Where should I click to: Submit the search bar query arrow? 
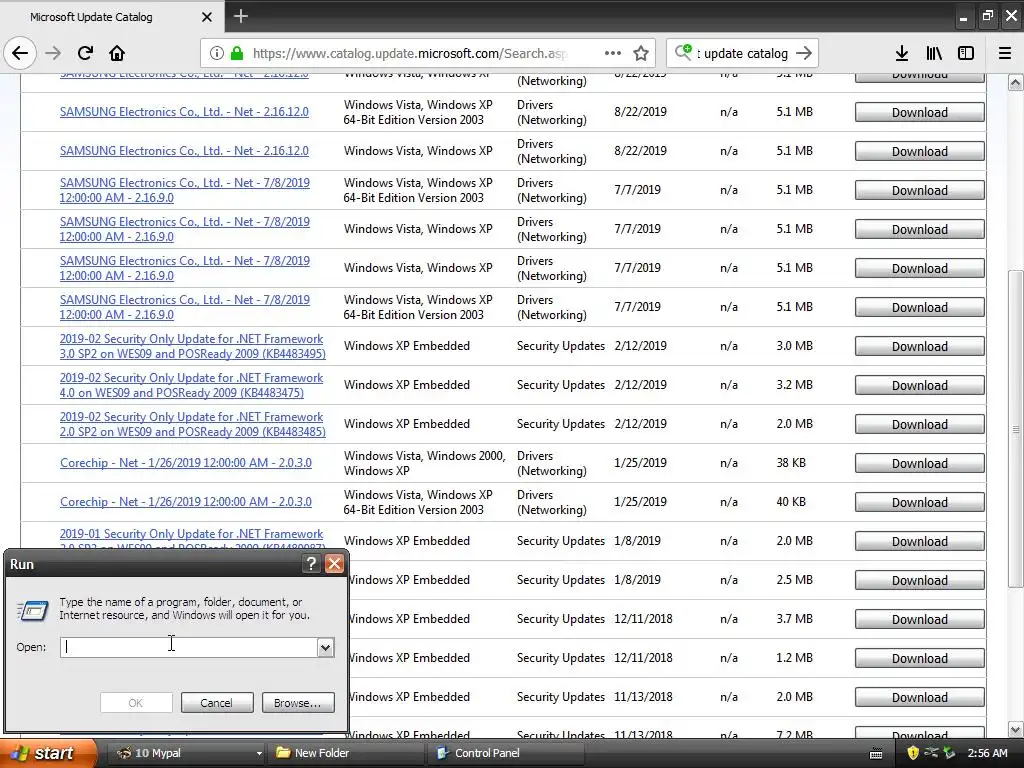[805, 54]
